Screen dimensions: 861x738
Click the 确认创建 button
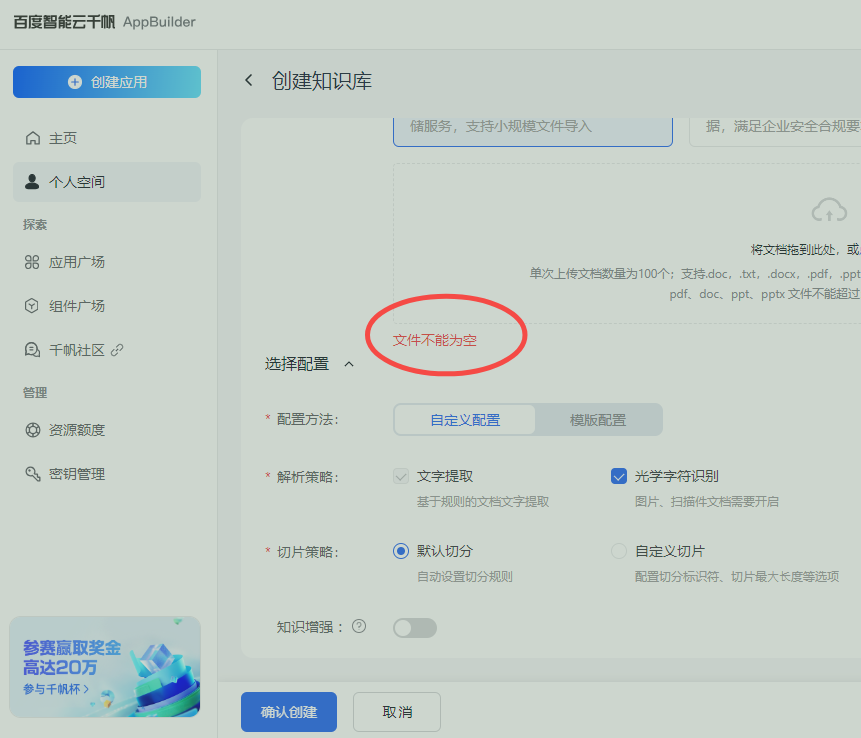coord(289,712)
